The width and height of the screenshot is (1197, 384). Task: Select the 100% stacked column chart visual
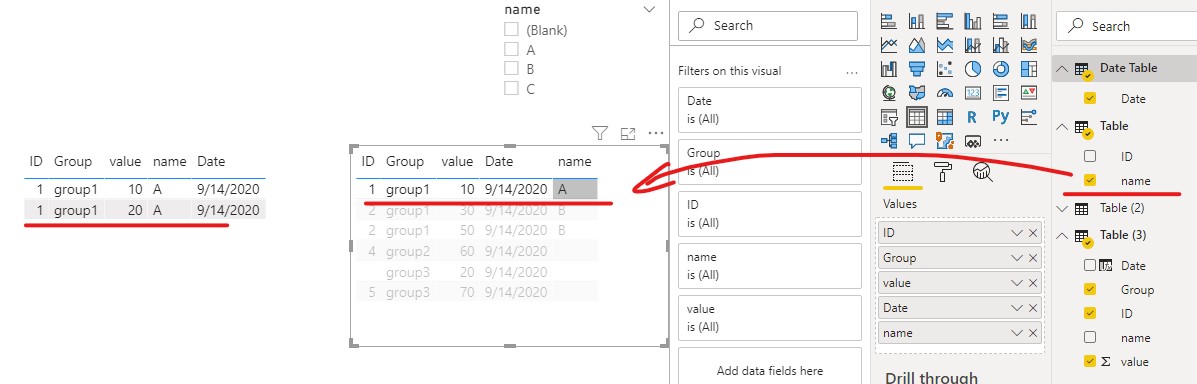click(1029, 21)
